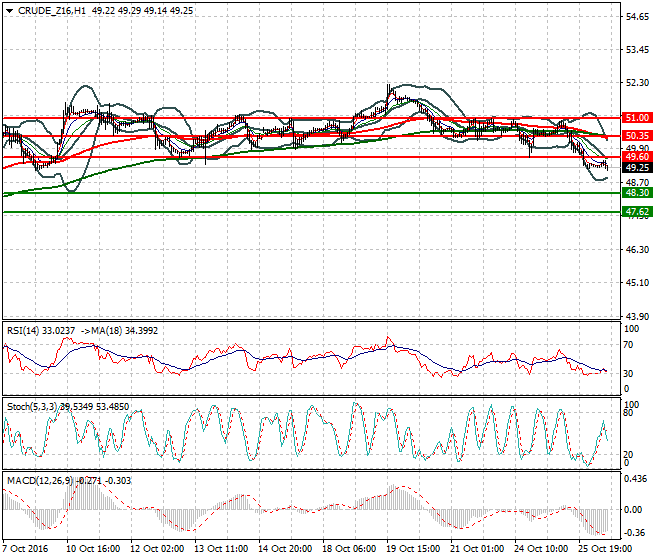Select the 24 Oct 10:00 time label

point(541,549)
